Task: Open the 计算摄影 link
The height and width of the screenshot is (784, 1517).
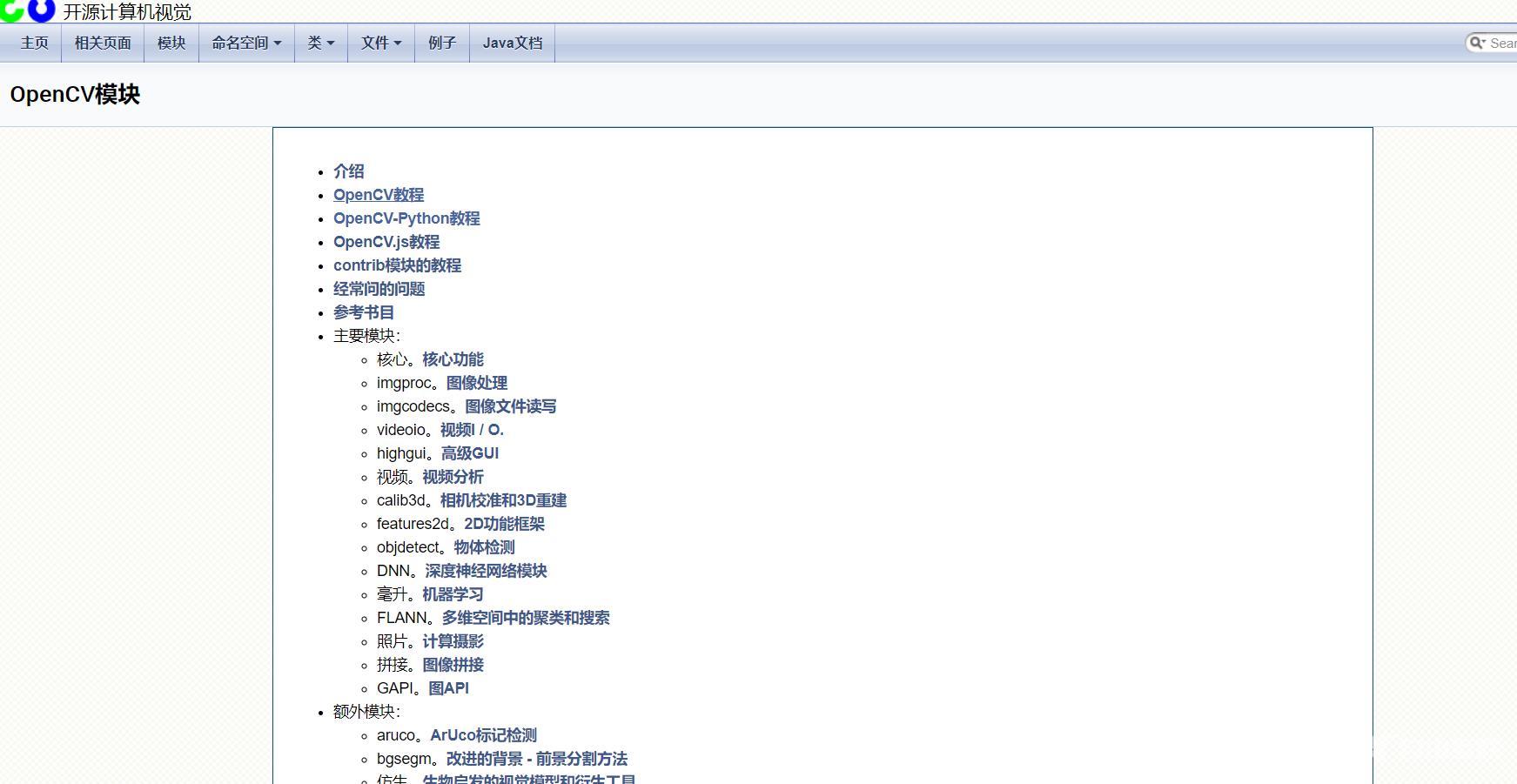Action: [x=453, y=641]
